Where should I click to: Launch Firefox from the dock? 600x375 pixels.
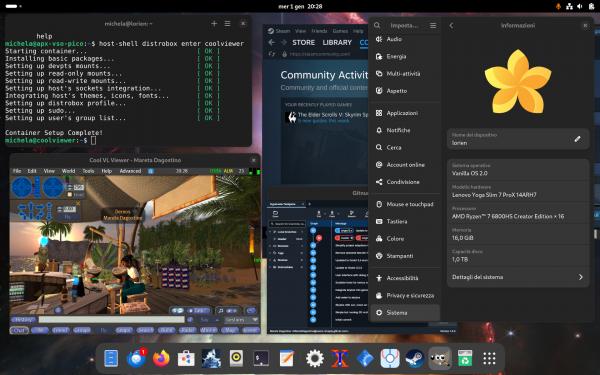tap(161, 359)
